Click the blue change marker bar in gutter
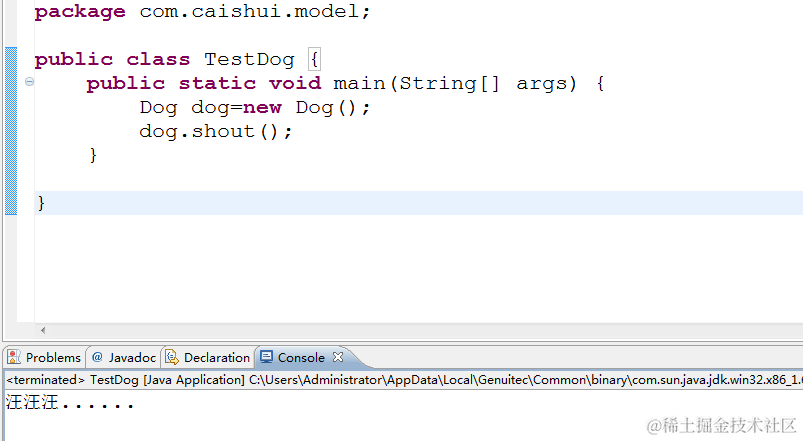This screenshot has width=803, height=441. (11, 131)
